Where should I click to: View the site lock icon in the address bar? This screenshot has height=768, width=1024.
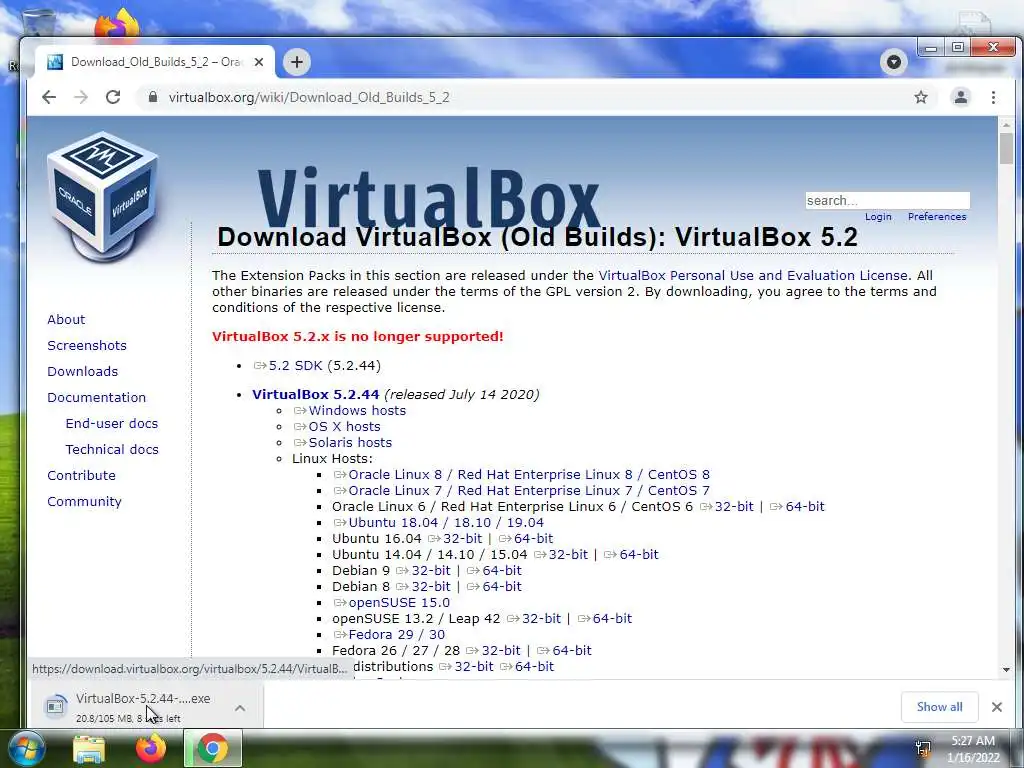(x=153, y=97)
